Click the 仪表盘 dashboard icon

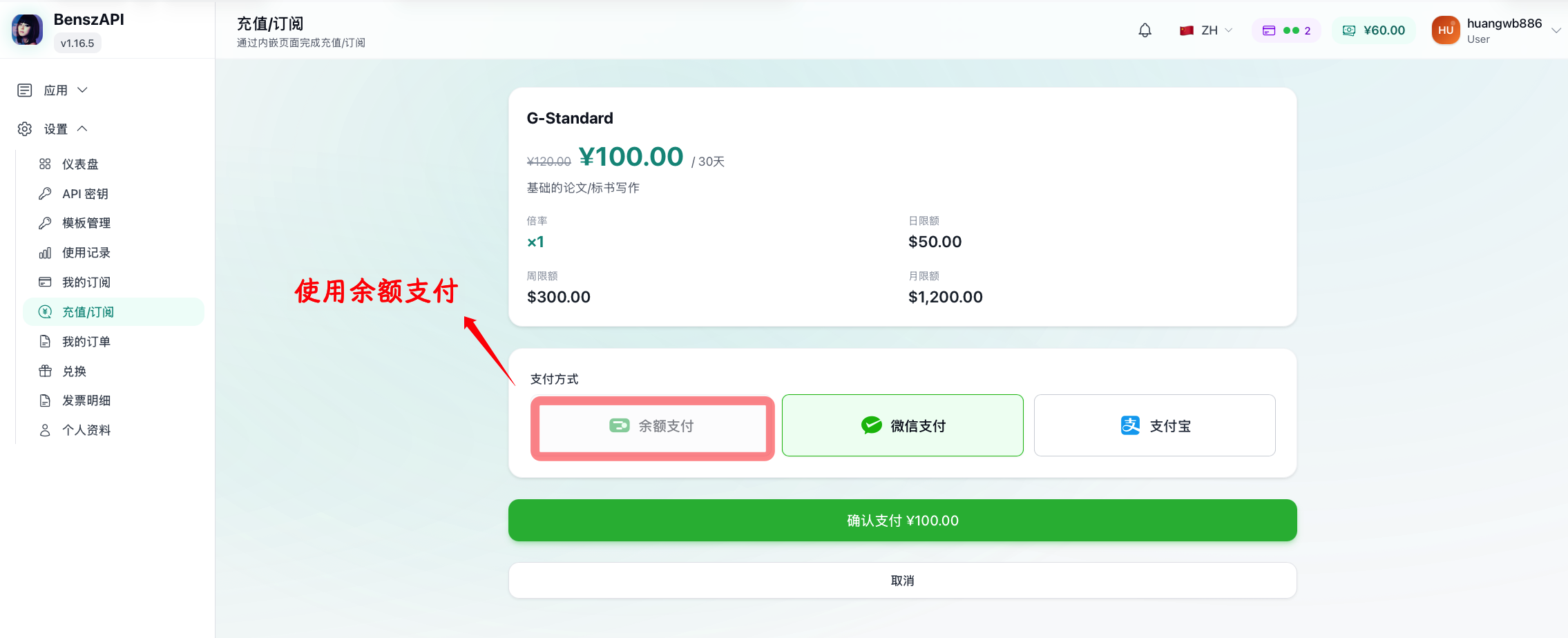point(45,164)
